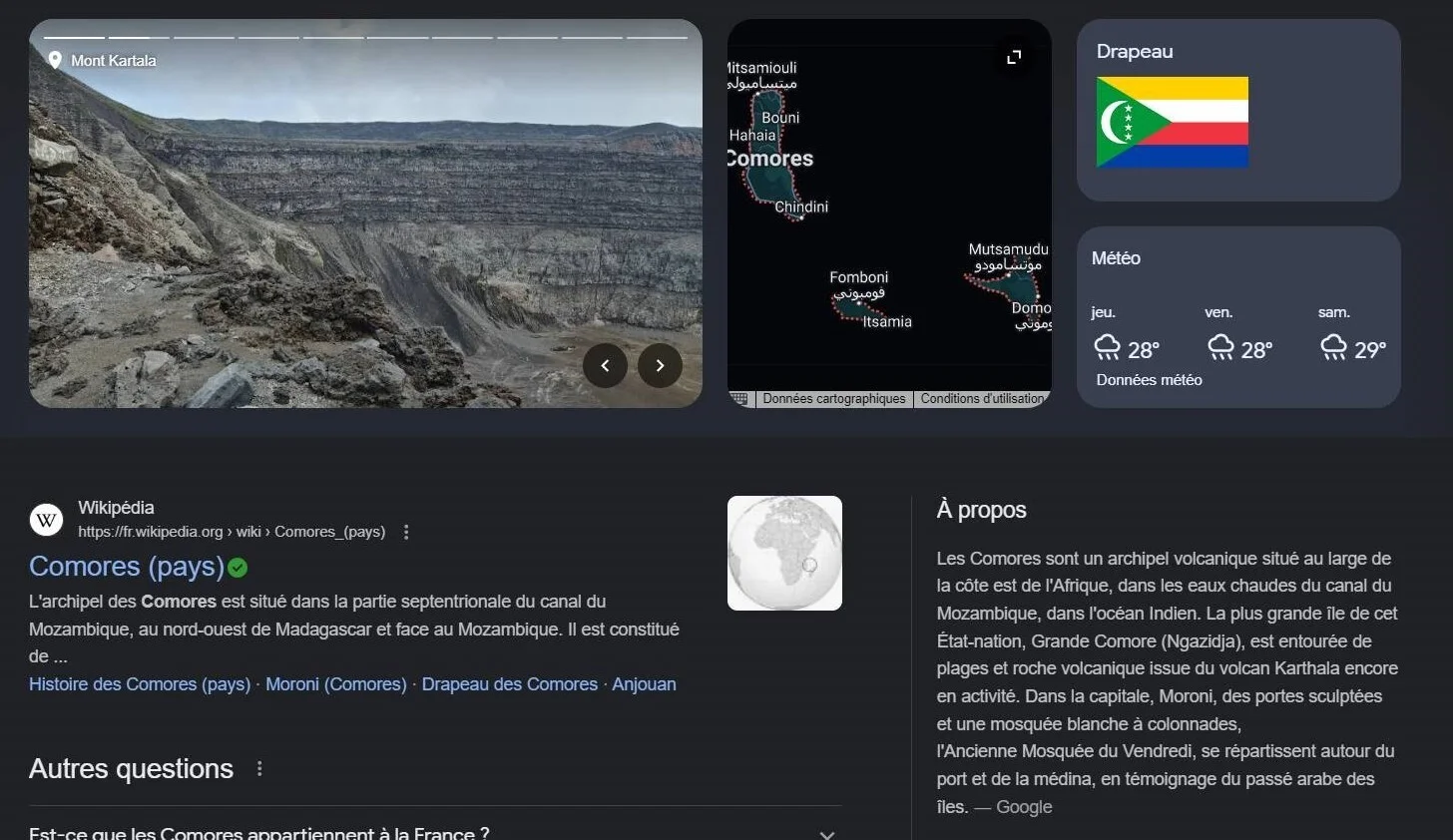Open the Comores (pays) Wikipedia result
Viewport: 1453px width, 840px height.
pos(127,567)
